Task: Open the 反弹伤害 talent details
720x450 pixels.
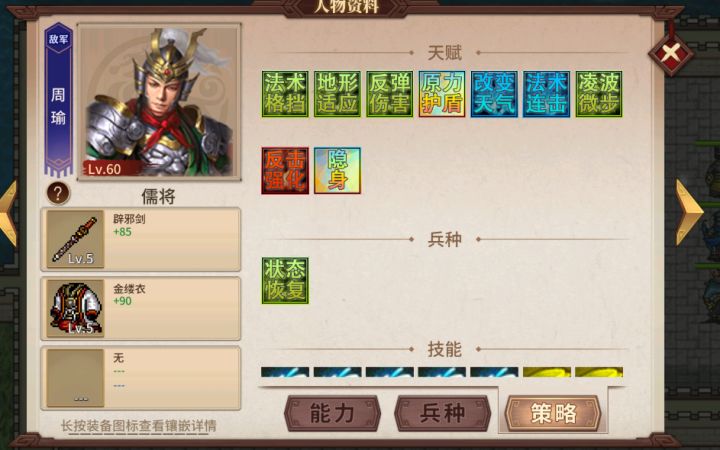Action: click(x=390, y=94)
